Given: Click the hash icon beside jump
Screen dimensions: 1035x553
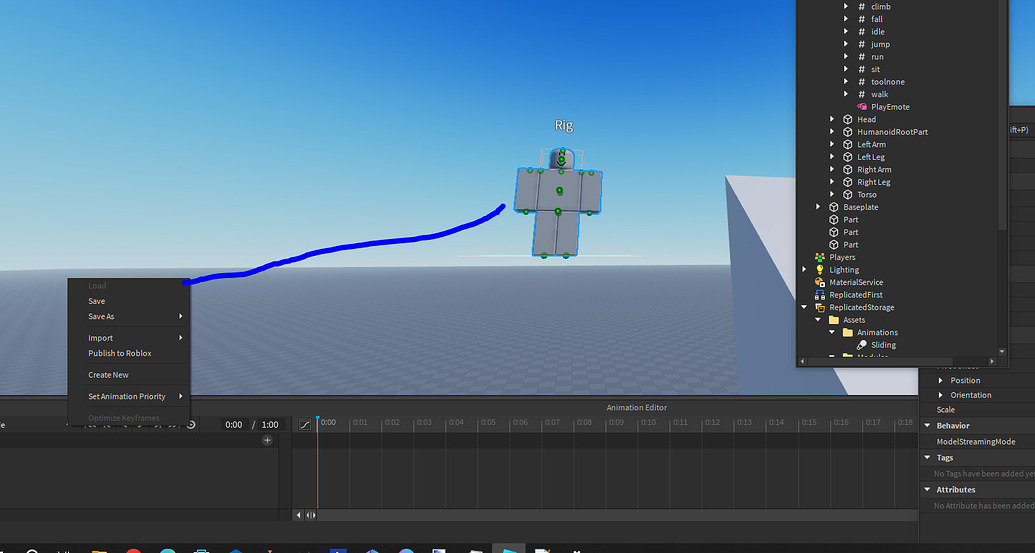Looking at the screenshot, I should pos(861,44).
